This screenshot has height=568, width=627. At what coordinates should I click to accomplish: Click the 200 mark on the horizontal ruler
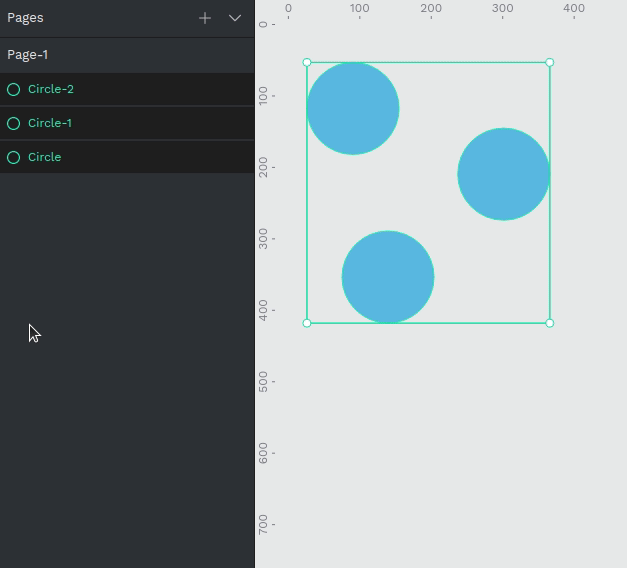431,9
